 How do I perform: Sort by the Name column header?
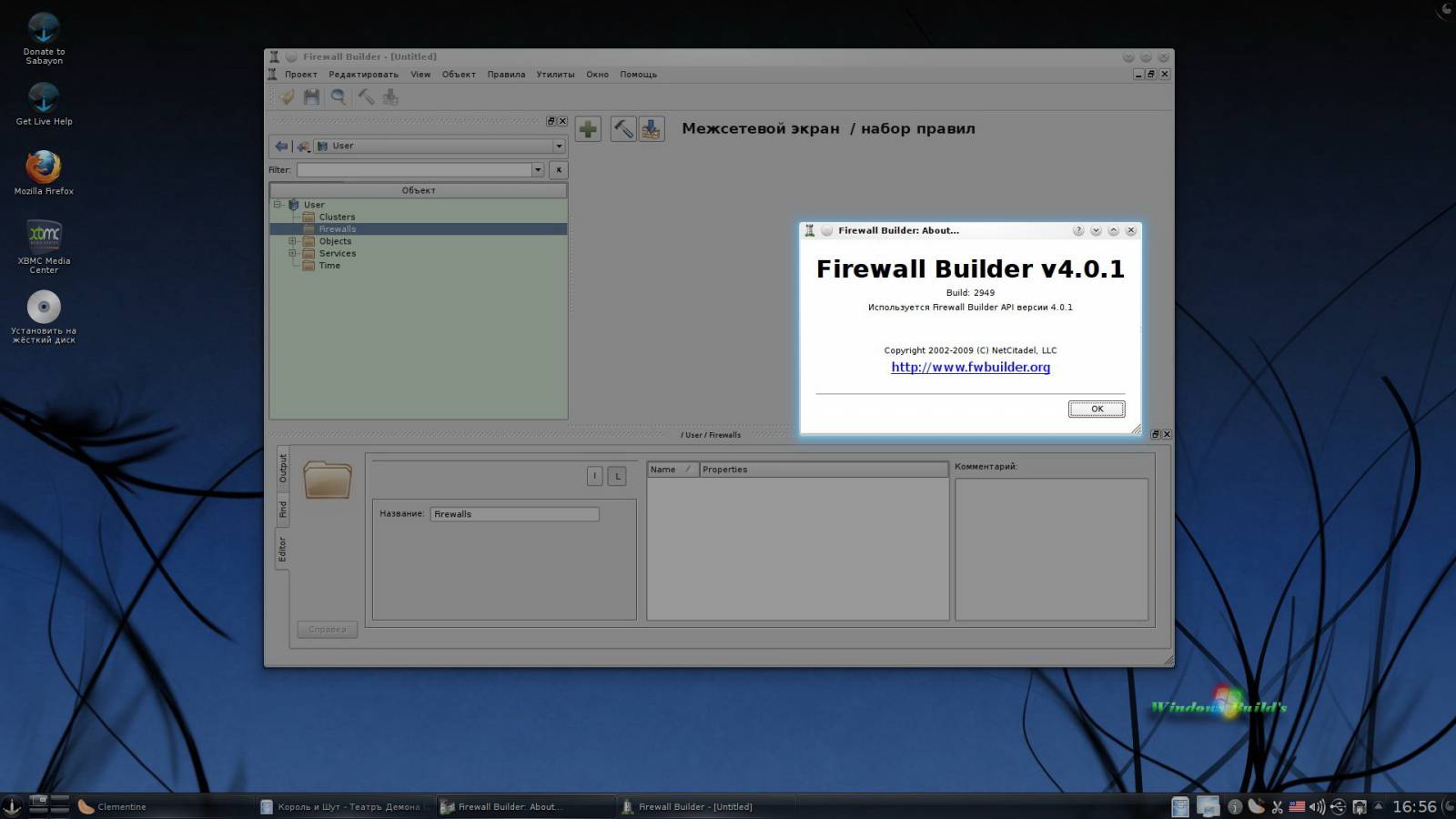click(673, 470)
